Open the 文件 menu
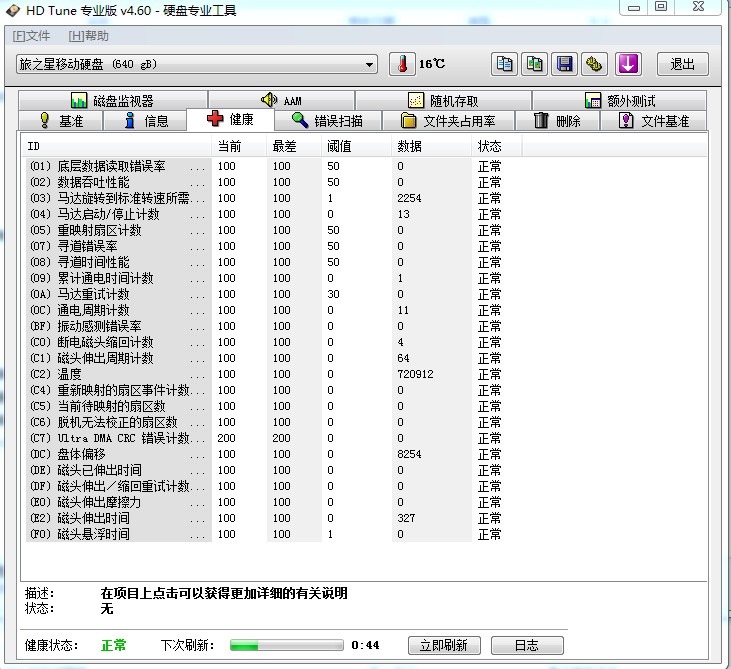The image size is (731, 669). [x=31, y=36]
